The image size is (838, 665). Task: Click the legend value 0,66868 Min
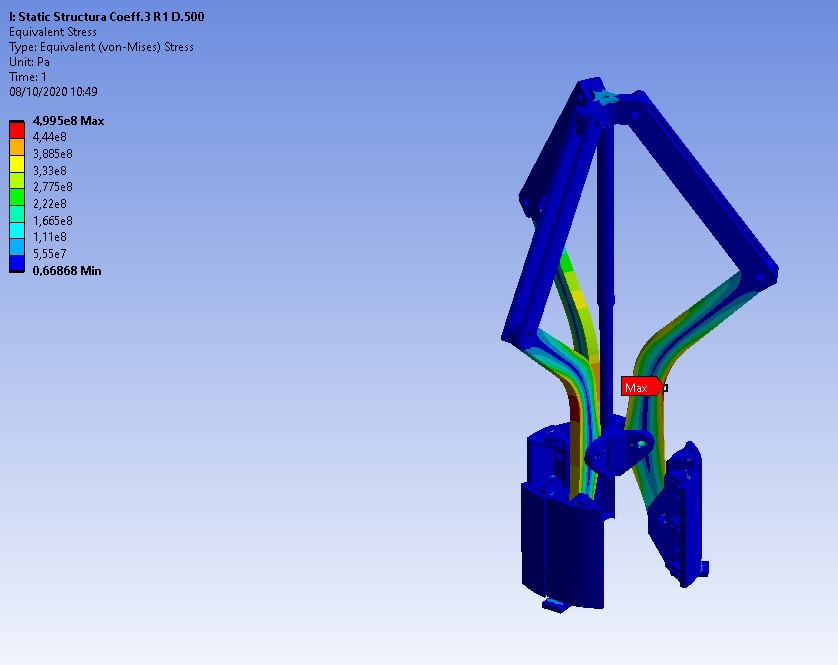67,271
